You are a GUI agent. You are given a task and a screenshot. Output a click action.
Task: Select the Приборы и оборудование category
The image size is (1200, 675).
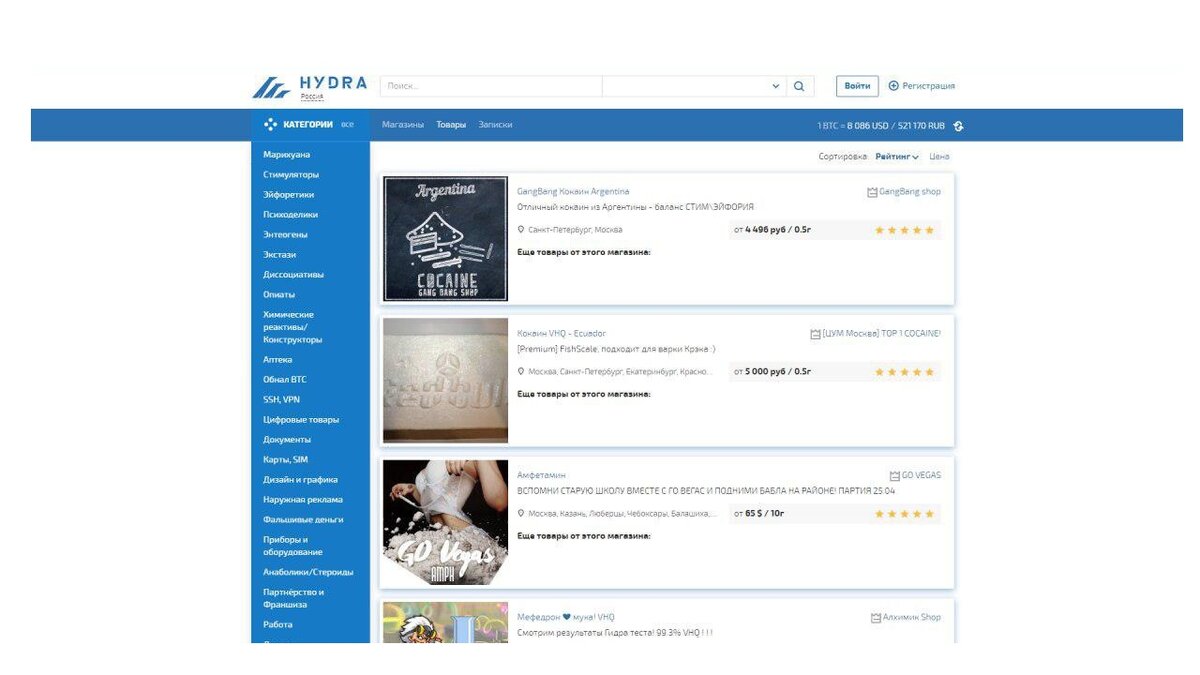coord(293,546)
